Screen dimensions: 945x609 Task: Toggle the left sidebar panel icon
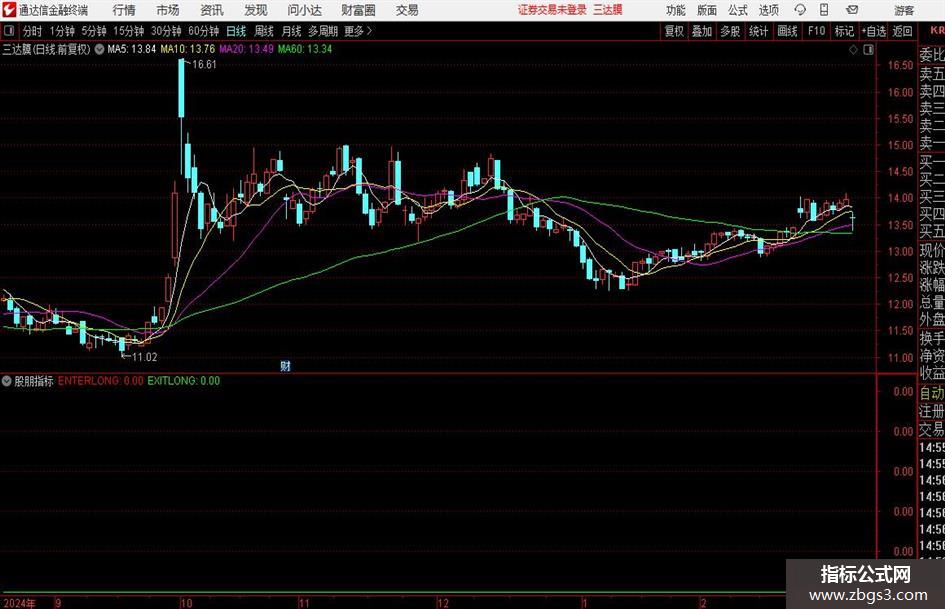coord(9,31)
